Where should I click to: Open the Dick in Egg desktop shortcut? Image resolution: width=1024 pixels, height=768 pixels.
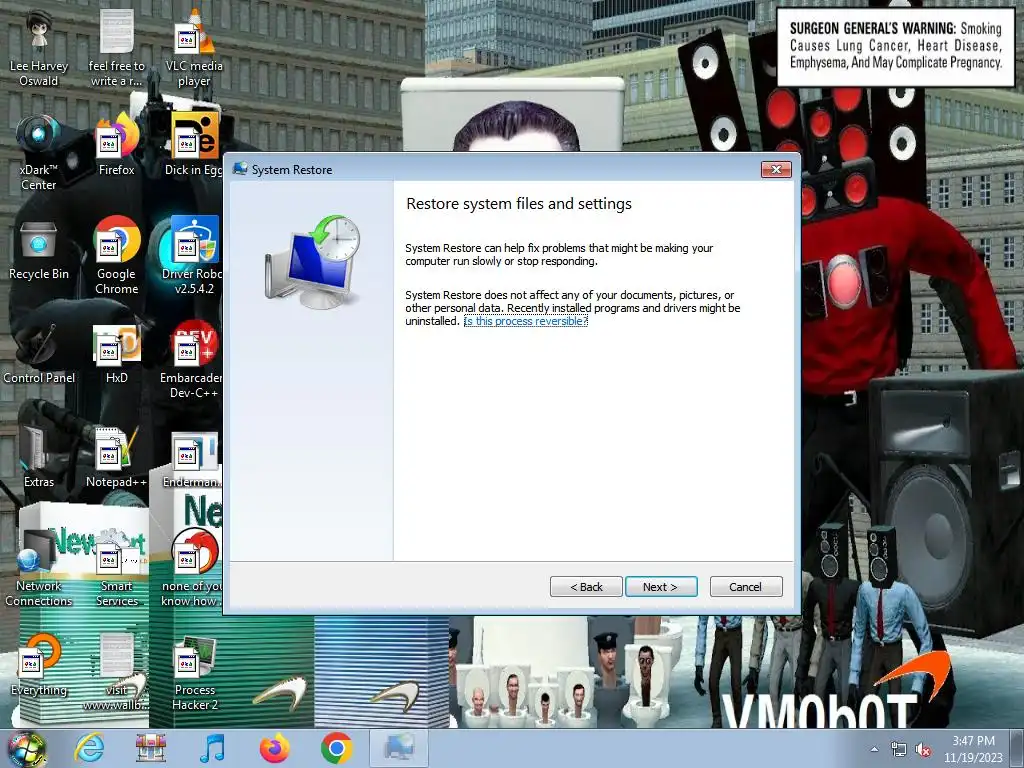[x=194, y=146]
